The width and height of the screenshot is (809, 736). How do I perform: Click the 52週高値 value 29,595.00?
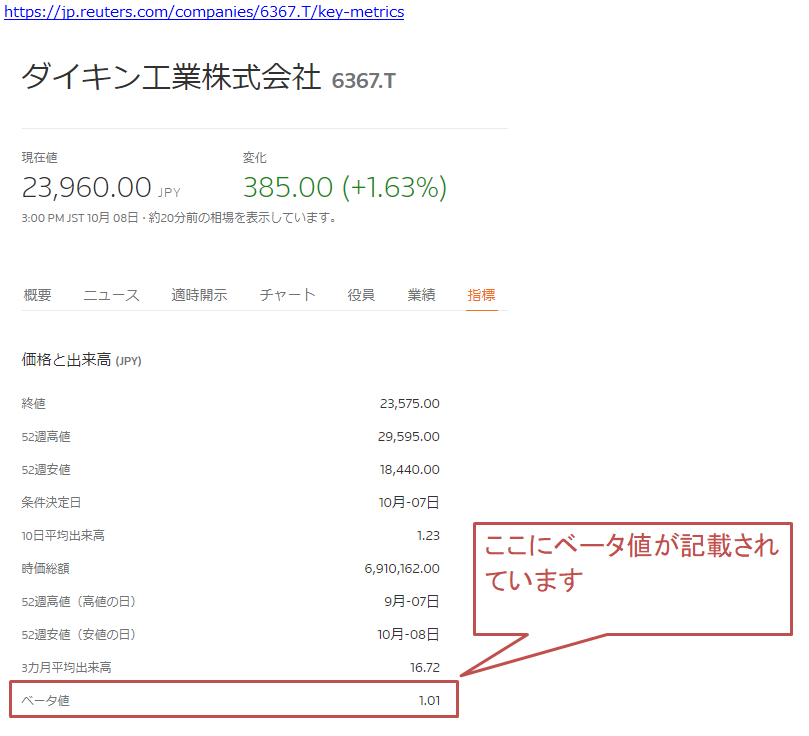[x=409, y=436]
